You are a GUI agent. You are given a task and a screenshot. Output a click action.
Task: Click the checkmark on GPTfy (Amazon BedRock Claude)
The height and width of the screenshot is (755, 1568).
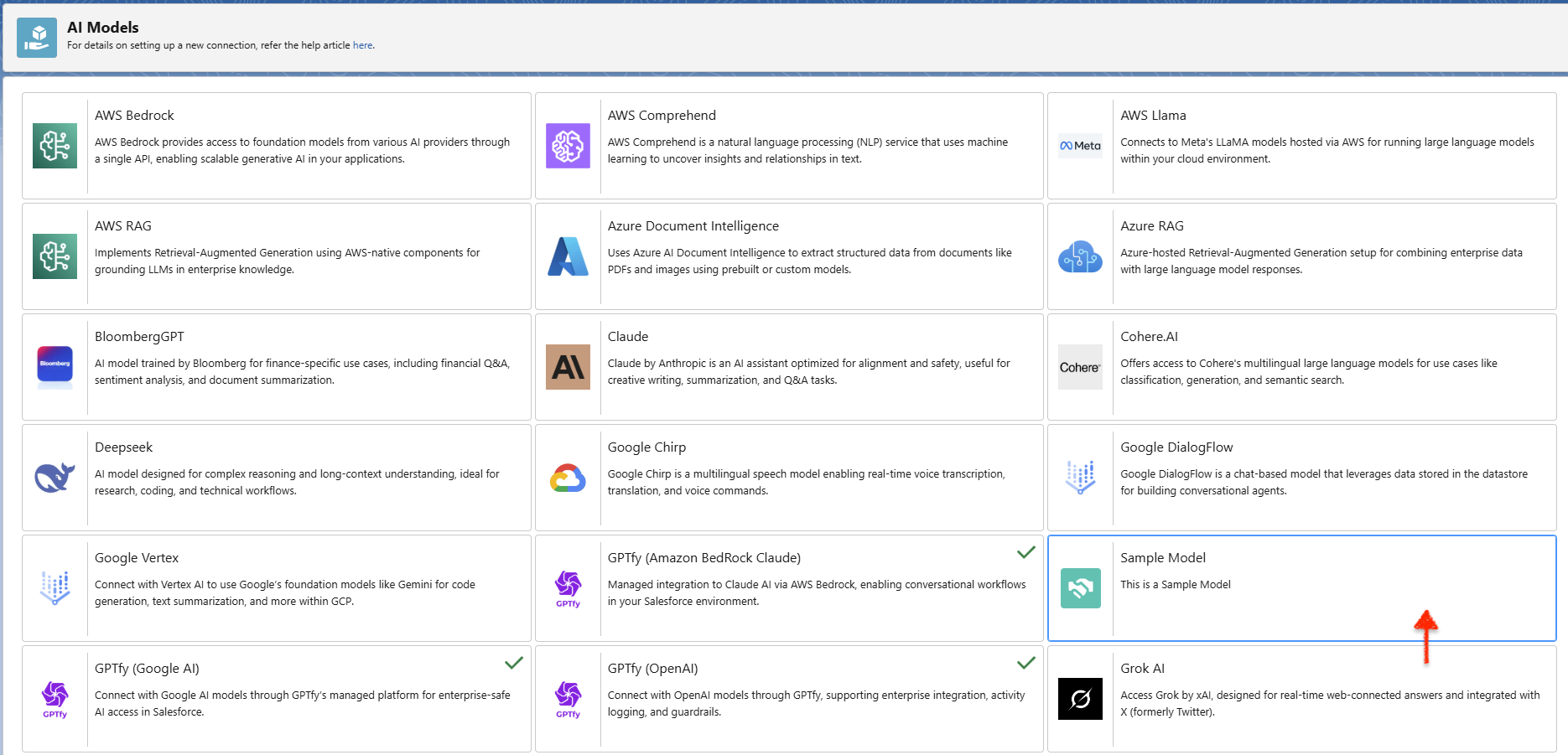[x=1025, y=552]
